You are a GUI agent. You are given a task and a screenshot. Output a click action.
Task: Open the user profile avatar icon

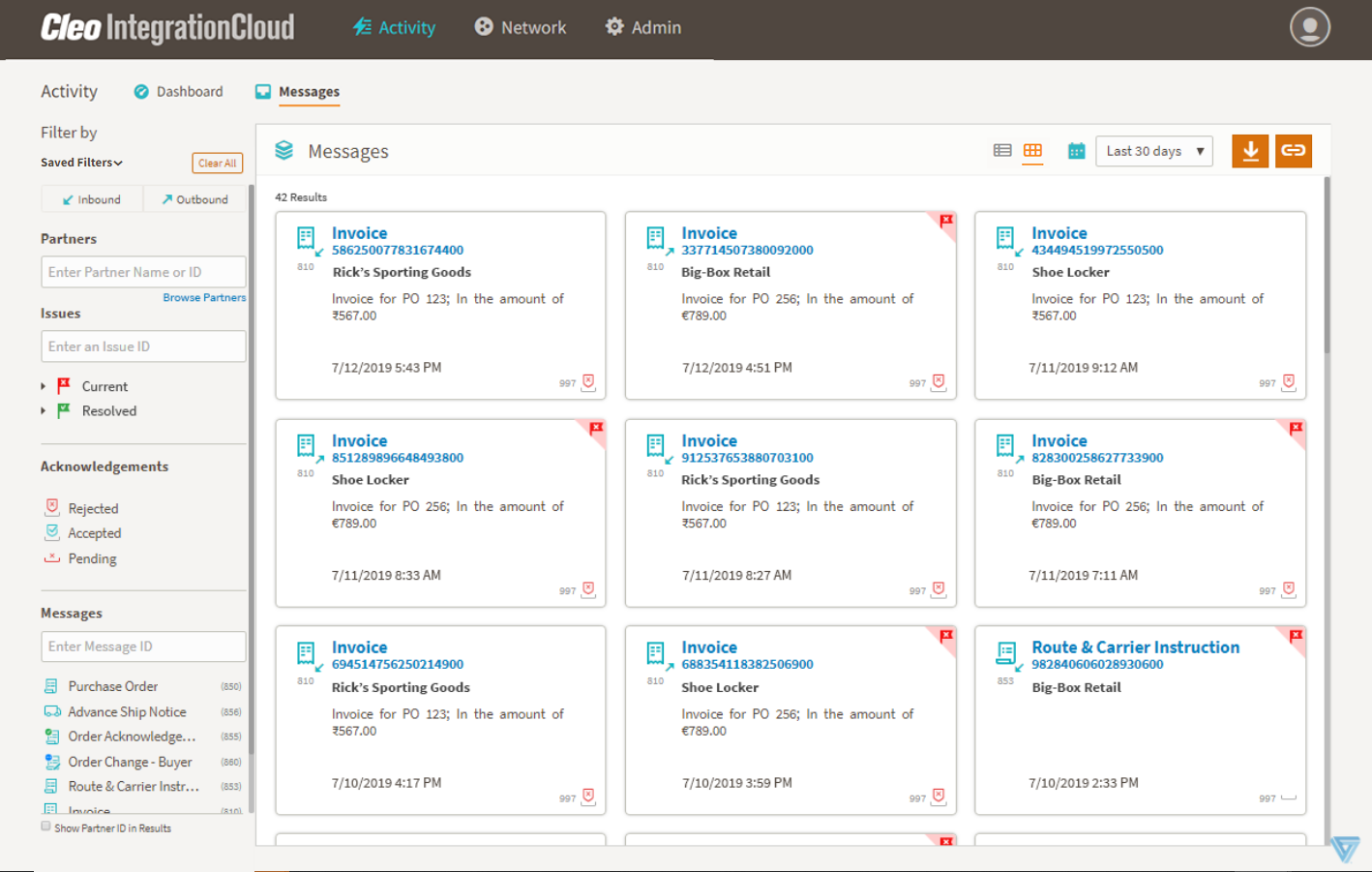tap(1309, 27)
